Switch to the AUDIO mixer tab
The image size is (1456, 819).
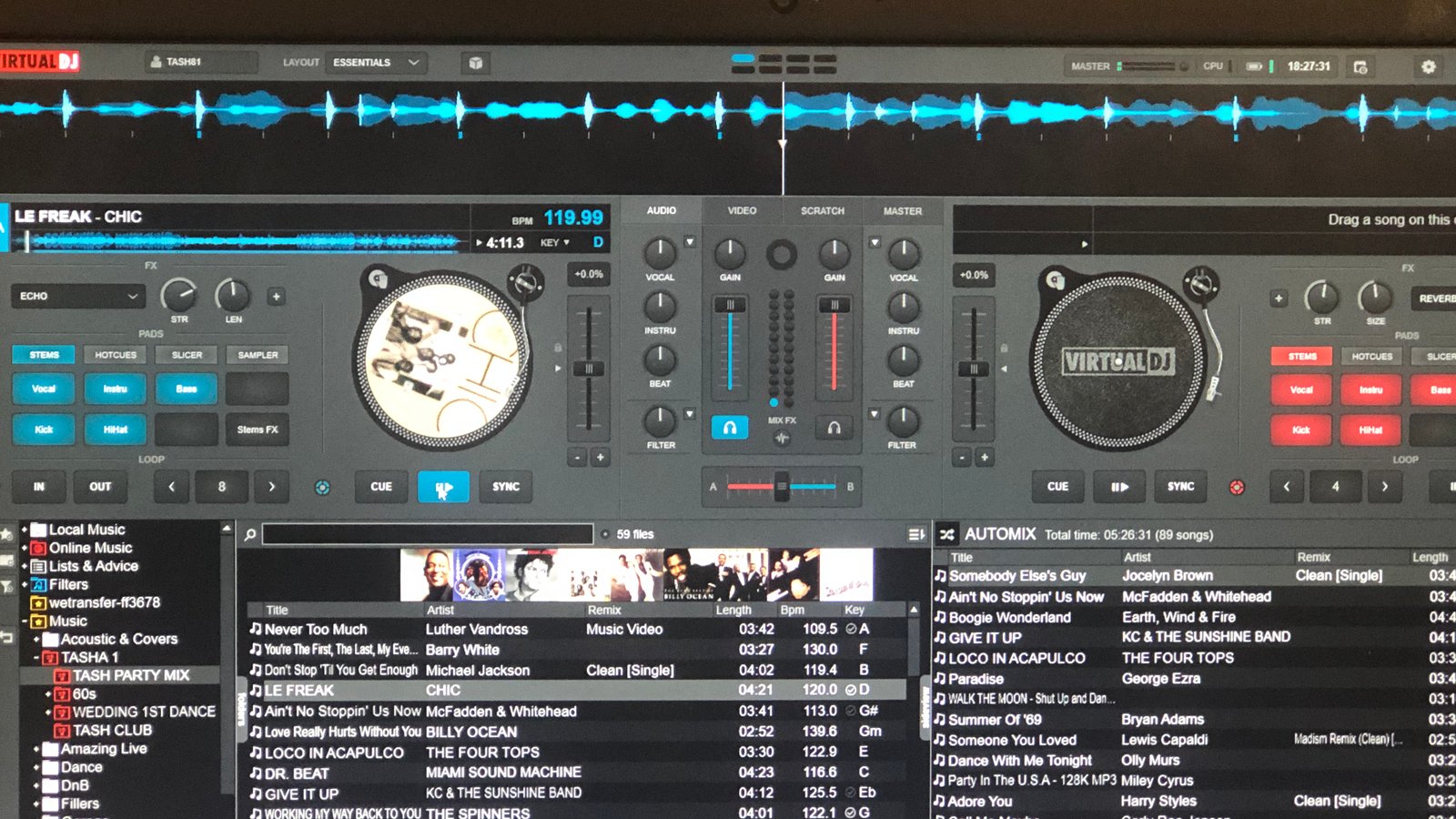pos(662,210)
